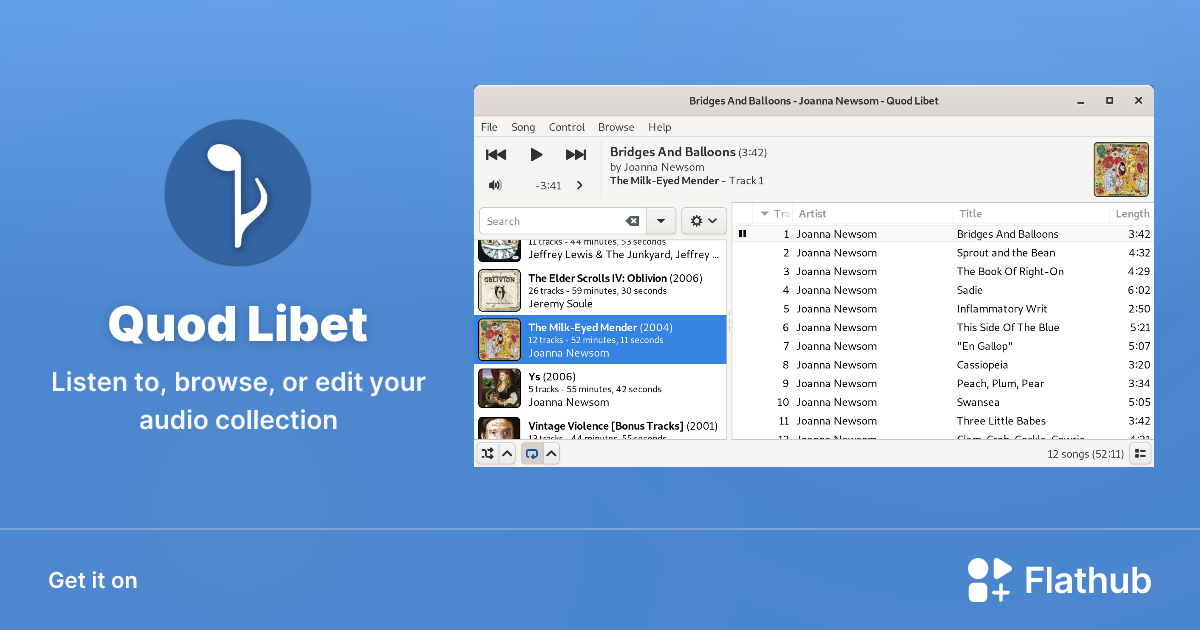Open the Control menu

point(566,127)
